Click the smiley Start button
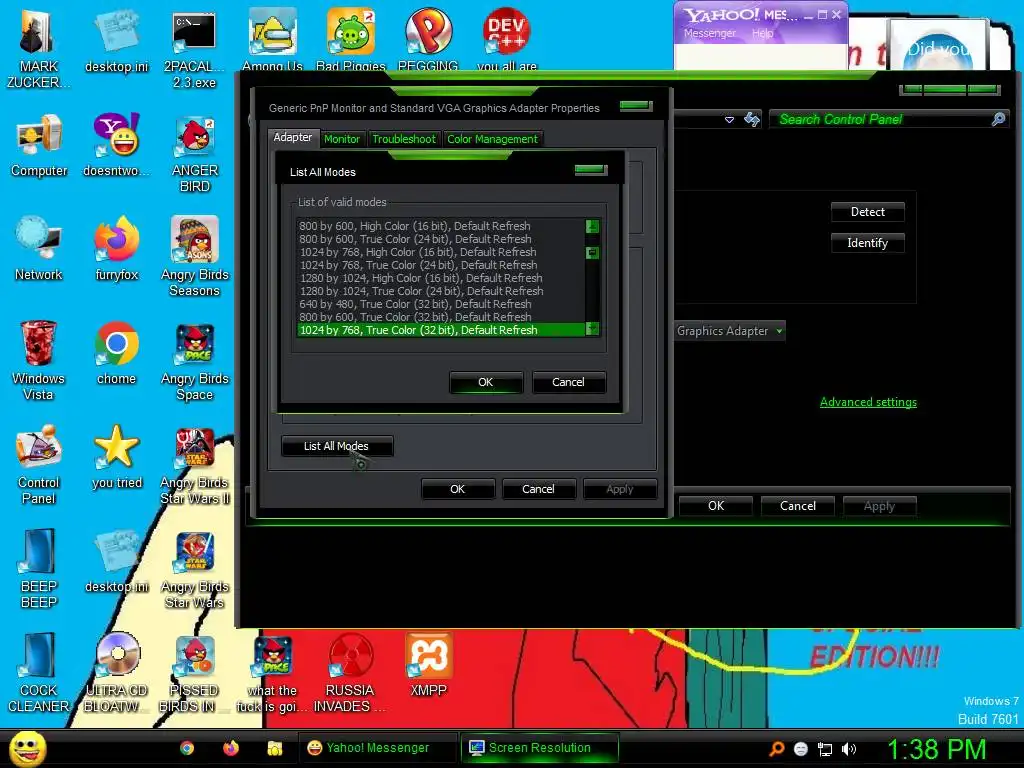This screenshot has height=768, width=1024. (27, 748)
